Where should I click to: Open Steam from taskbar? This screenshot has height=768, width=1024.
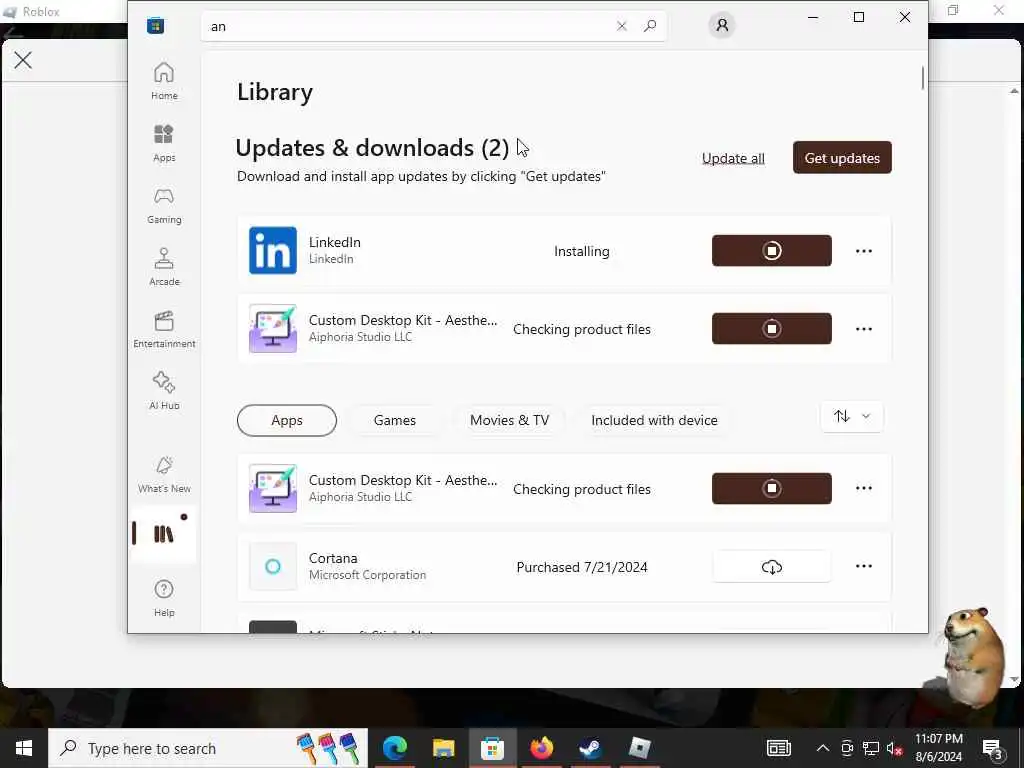(x=590, y=748)
